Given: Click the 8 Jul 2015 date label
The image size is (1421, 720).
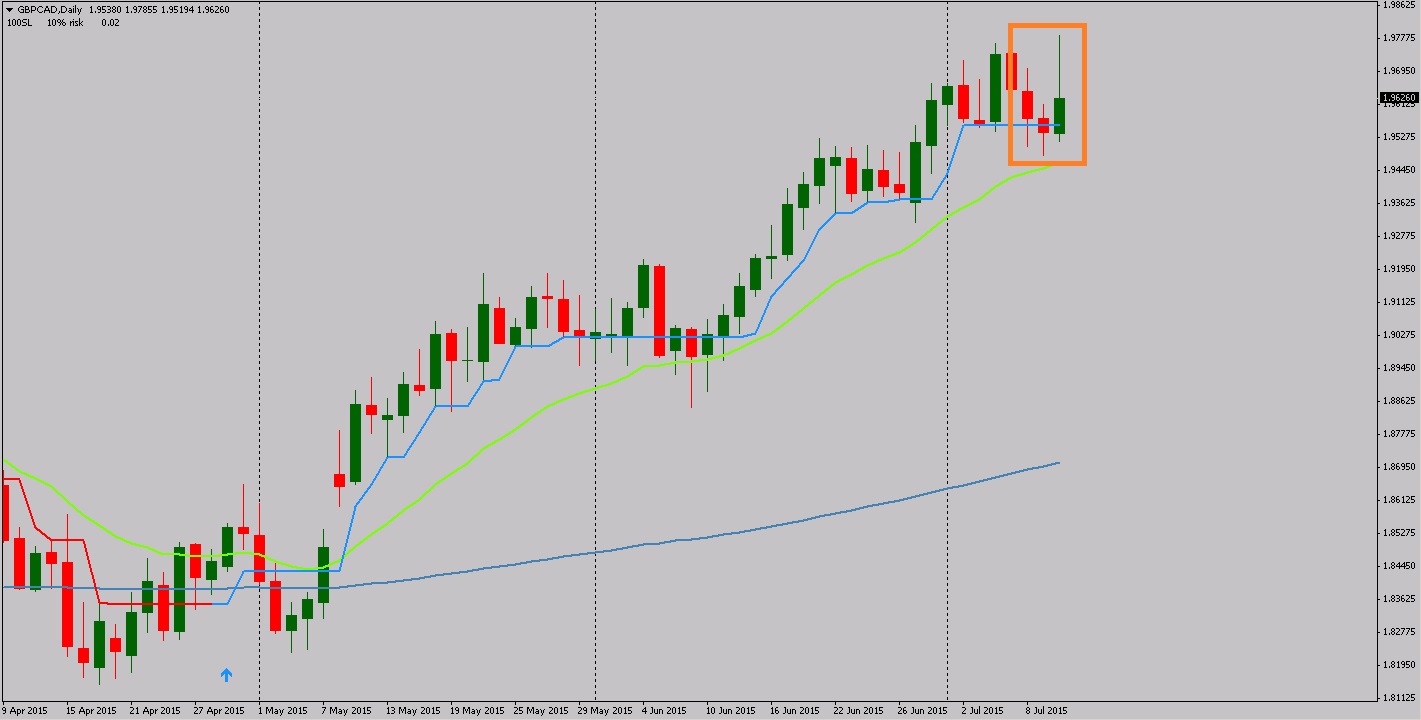Looking at the screenshot, I should (x=1047, y=712).
